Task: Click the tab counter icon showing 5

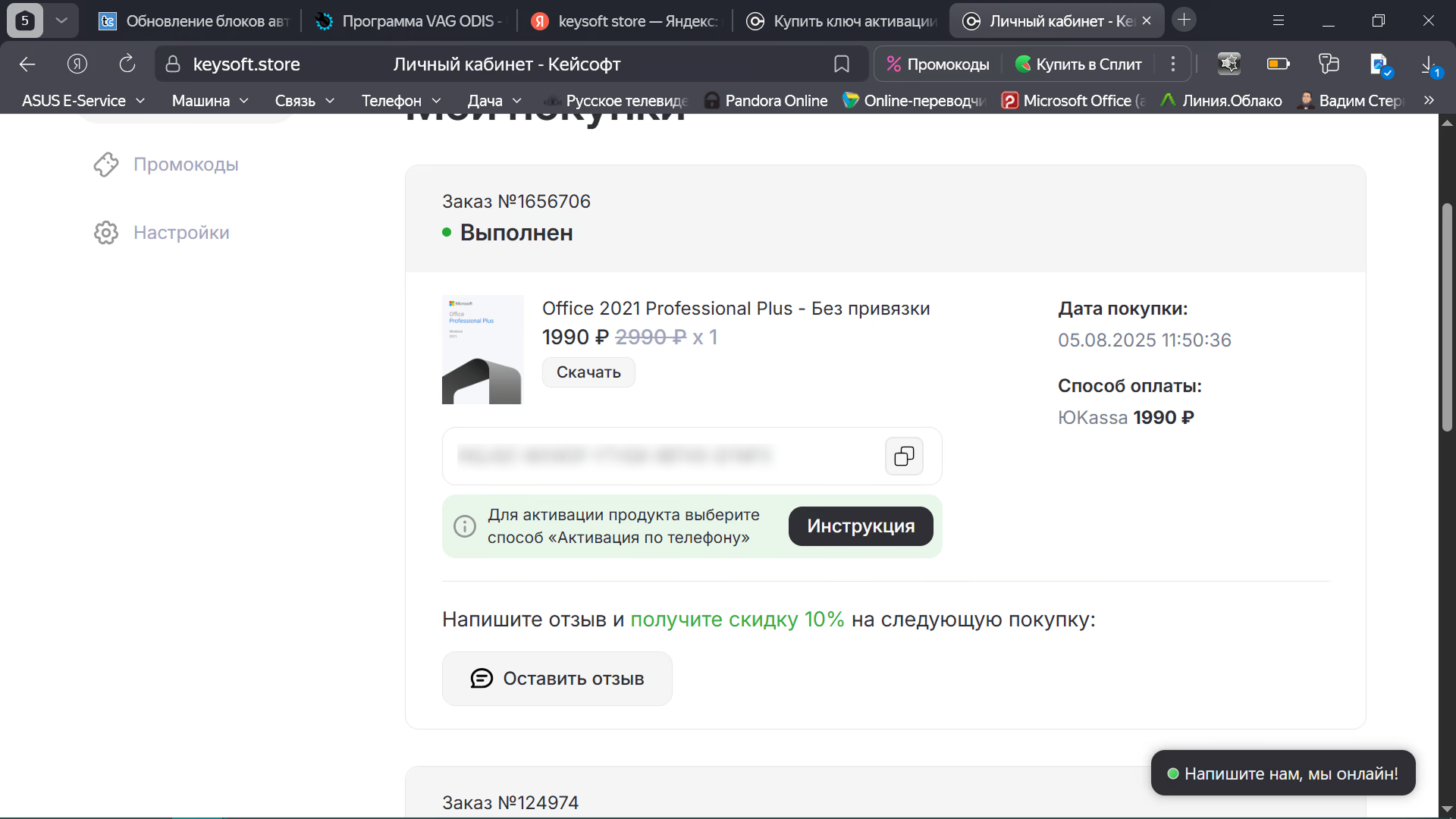Action: coord(24,20)
